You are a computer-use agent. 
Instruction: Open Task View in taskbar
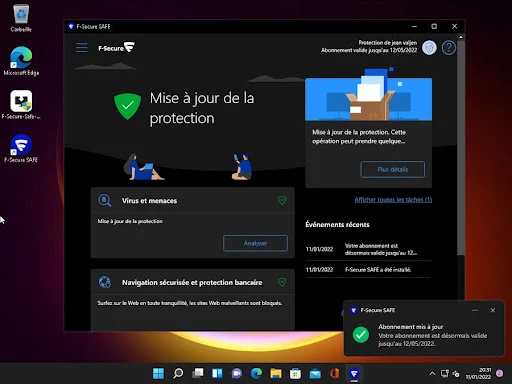pyautogui.click(x=198, y=373)
